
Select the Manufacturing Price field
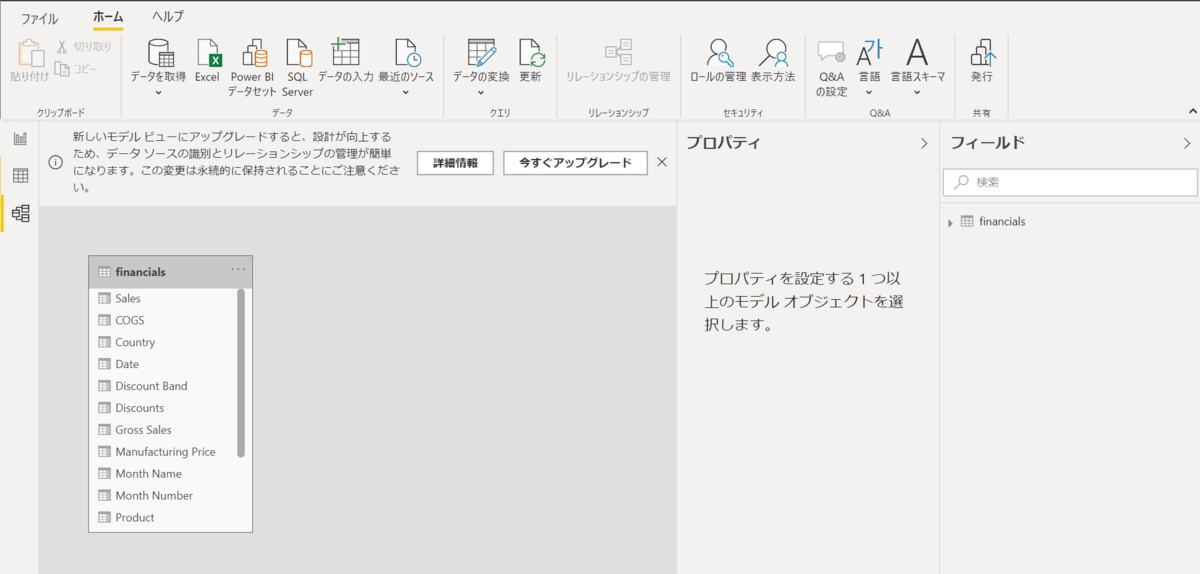(165, 452)
